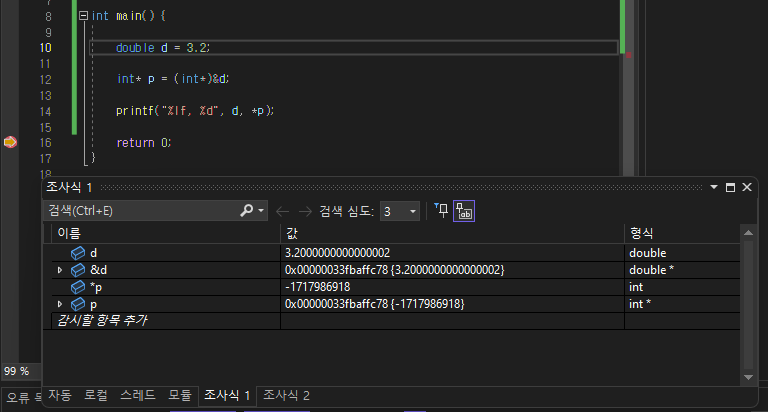Viewport: 768px width, 412px height.
Task: Expand the &d watch entry
Action: pyautogui.click(x=60, y=270)
